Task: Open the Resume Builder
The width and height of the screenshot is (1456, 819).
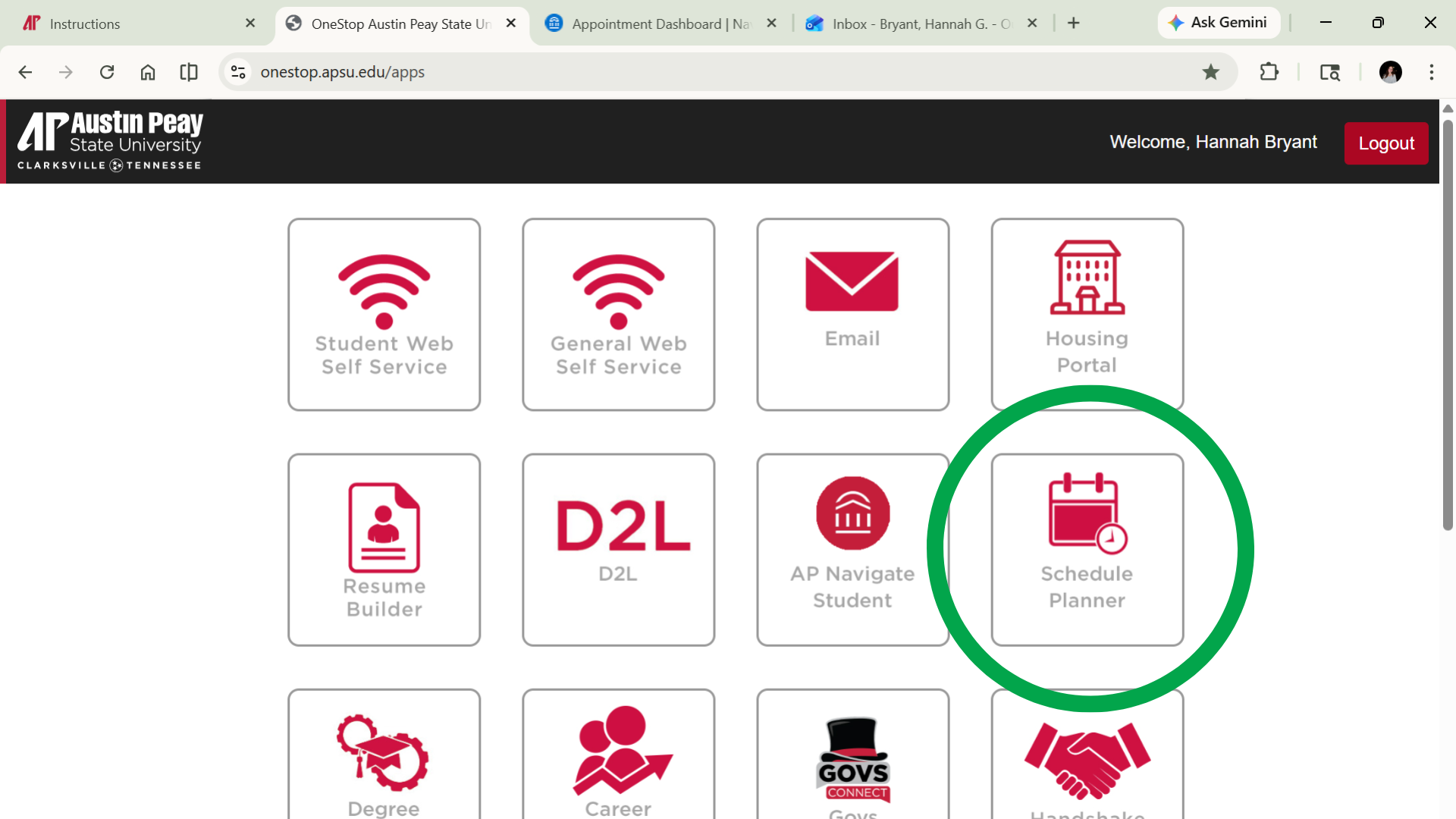Action: pos(384,550)
